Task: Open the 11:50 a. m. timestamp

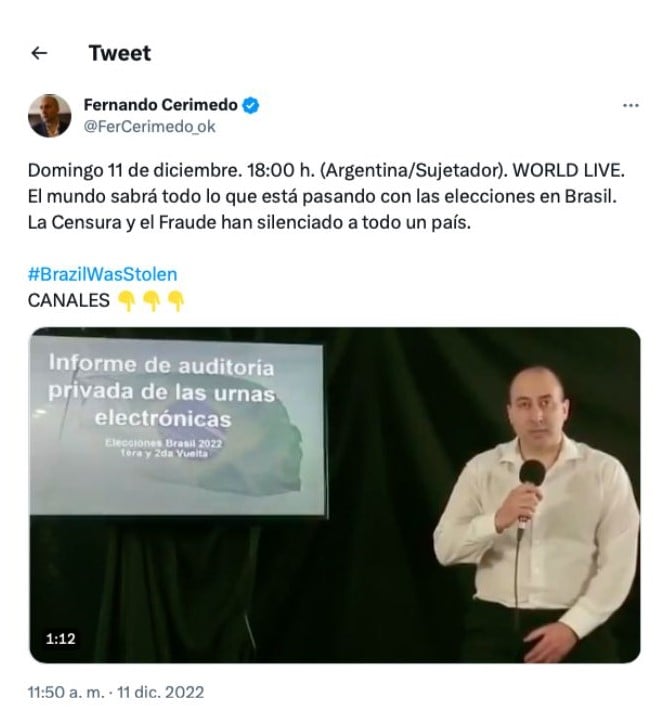Action: [x=66, y=692]
